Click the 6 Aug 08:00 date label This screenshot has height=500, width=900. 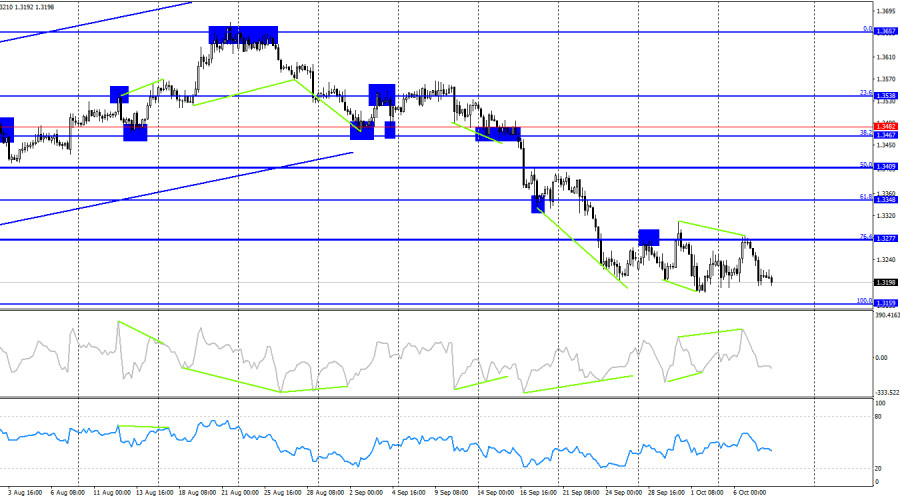[x=68, y=493]
